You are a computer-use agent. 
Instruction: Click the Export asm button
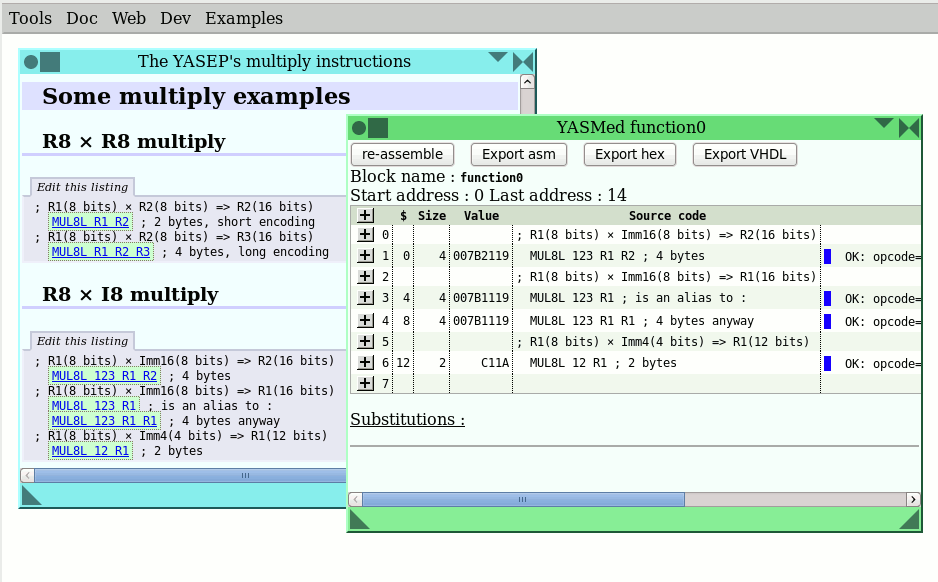point(519,154)
